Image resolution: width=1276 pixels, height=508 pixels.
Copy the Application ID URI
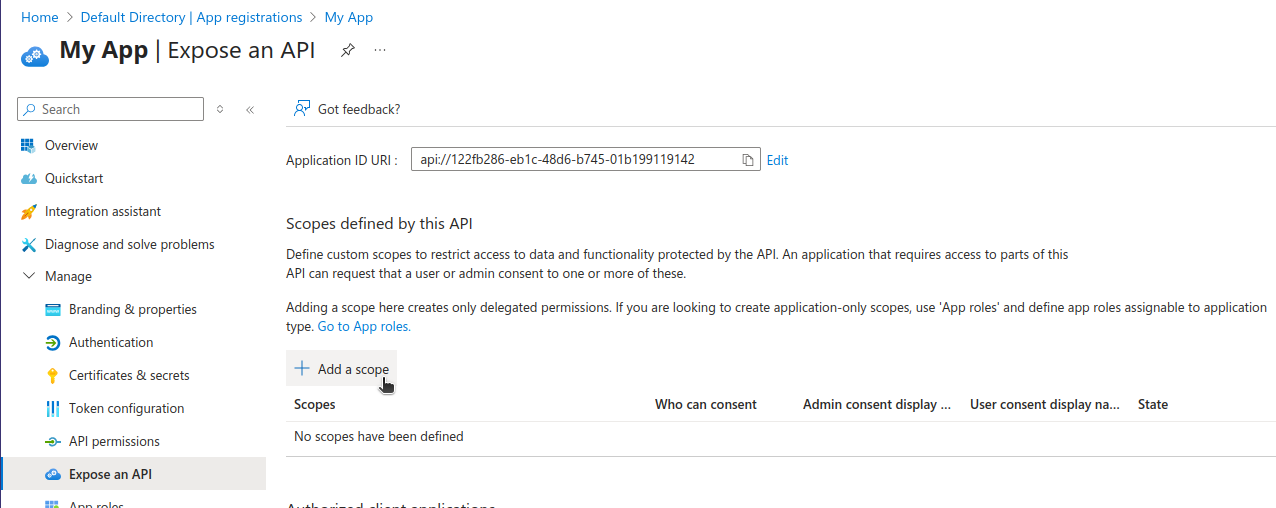coord(747,160)
